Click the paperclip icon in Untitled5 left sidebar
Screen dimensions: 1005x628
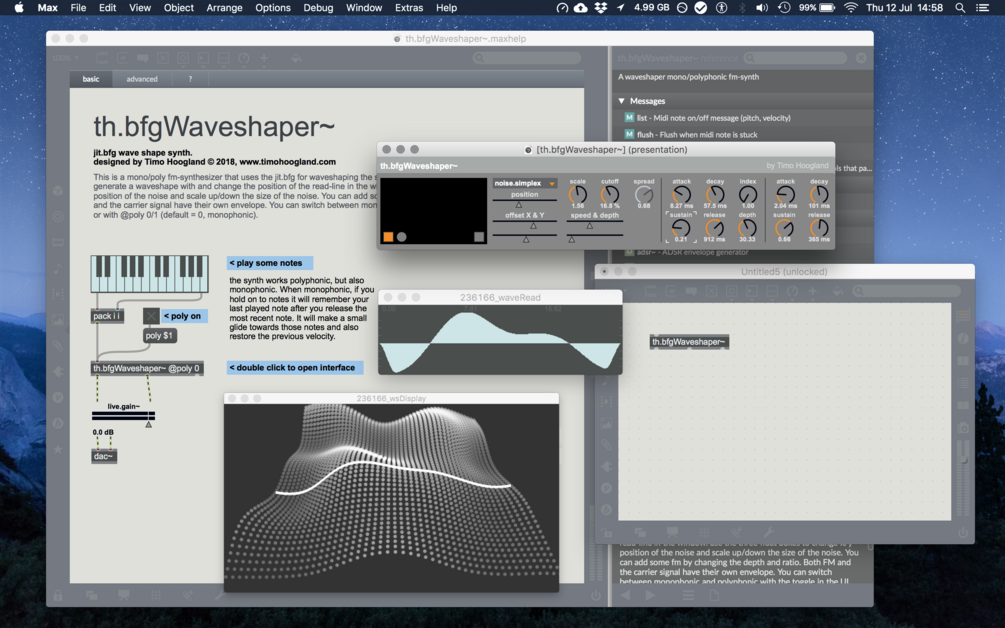[606, 445]
